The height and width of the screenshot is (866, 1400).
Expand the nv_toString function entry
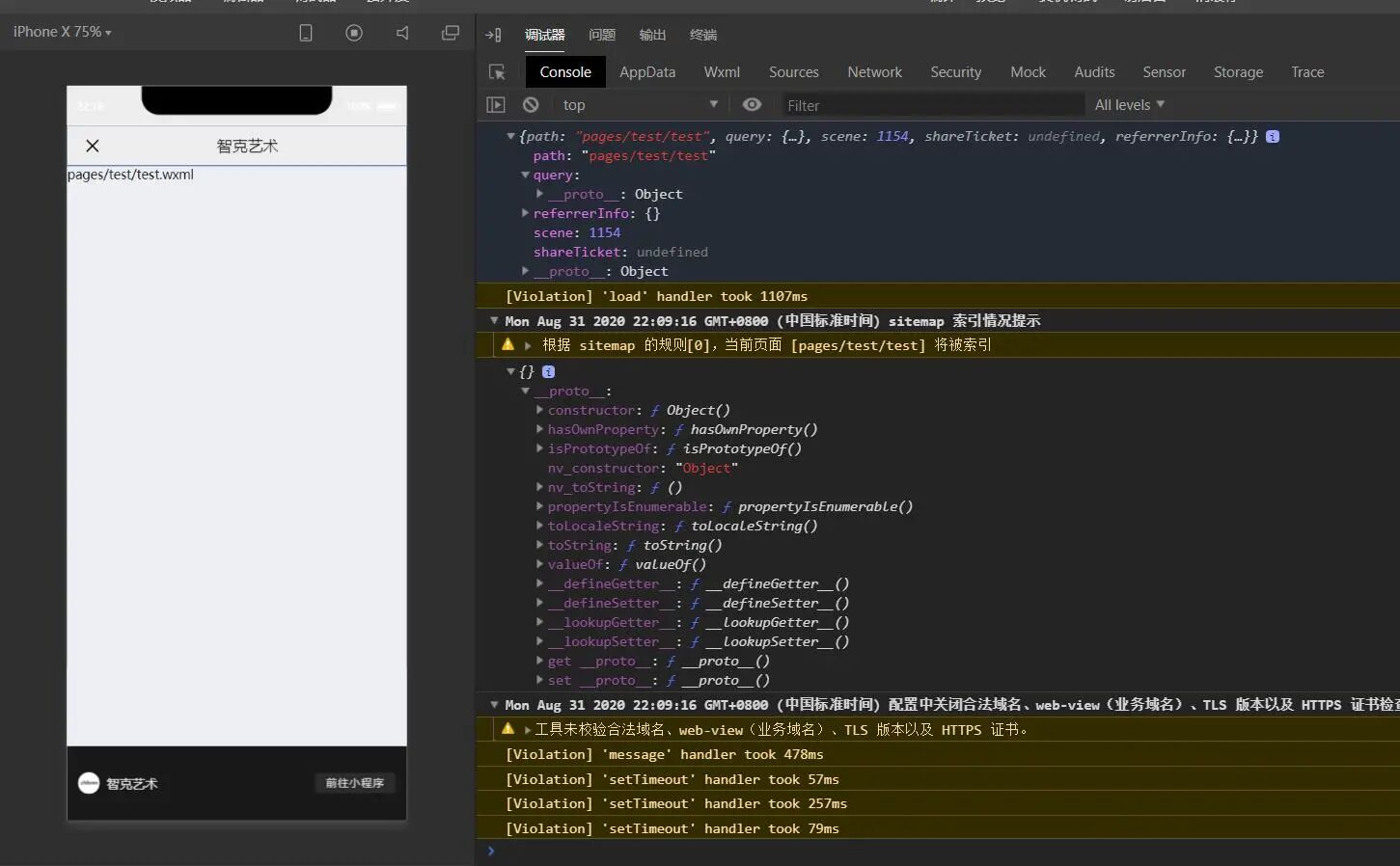pyautogui.click(x=539, y=487)
